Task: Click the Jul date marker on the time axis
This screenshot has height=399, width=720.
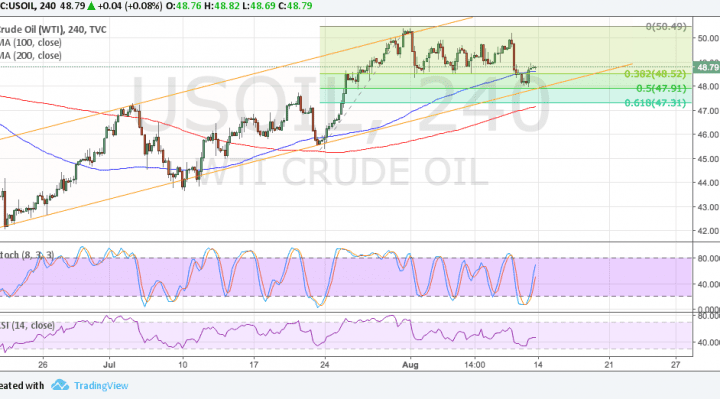Action: pyautogui.click(x=109, y=365)
